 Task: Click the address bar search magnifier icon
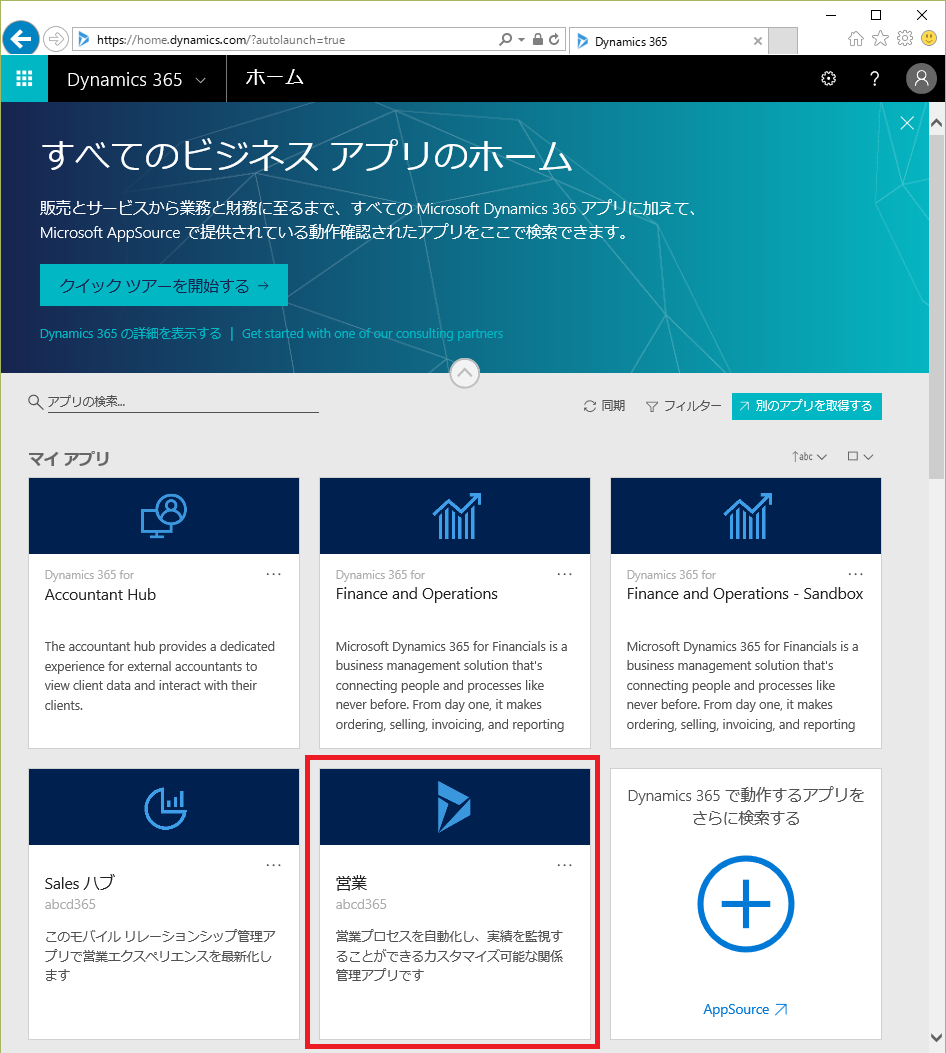[506, 40]
